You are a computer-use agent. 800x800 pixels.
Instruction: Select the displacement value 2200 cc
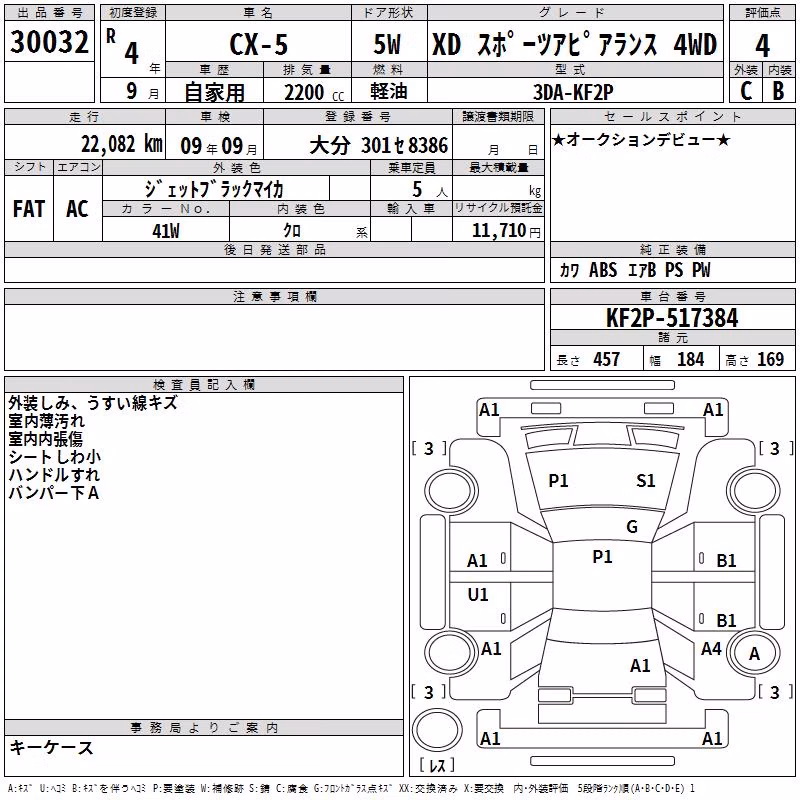[314, 92]
